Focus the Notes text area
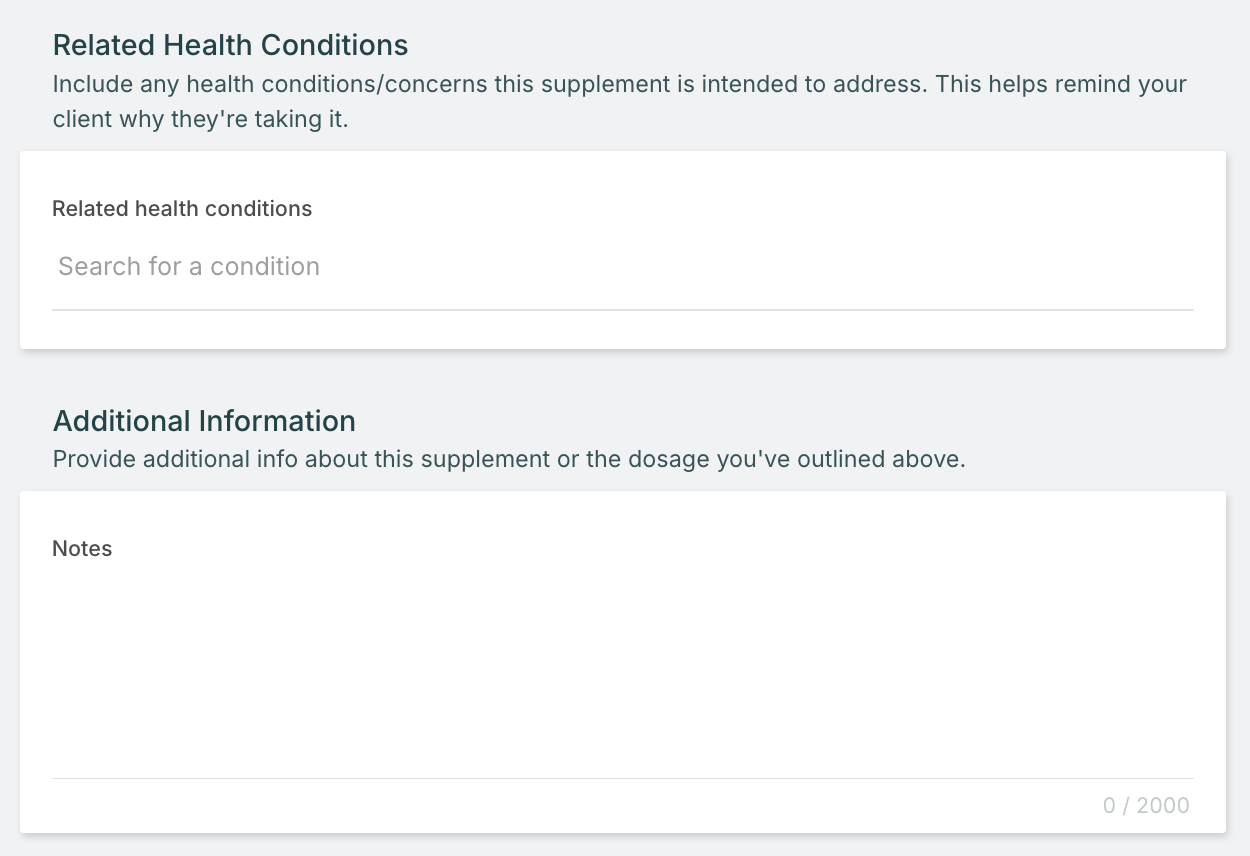Screen dimensions: 1250x856 (x=622, y=670)
